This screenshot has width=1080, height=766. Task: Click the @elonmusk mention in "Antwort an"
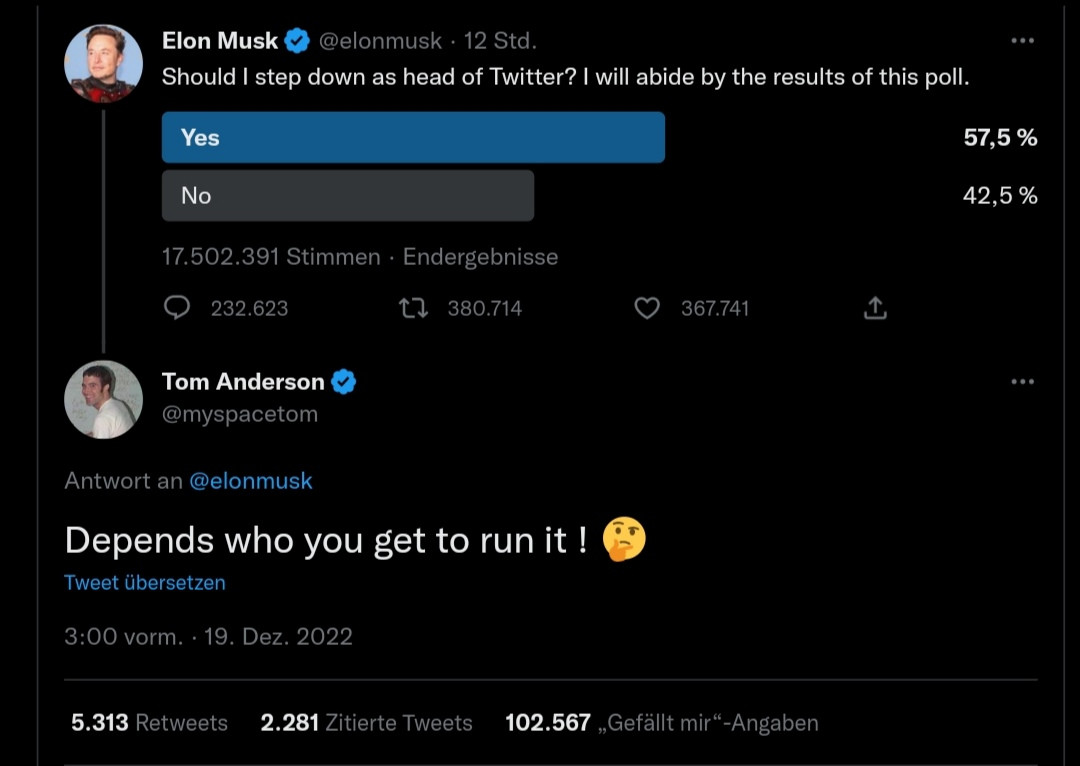pyautogui.click(x=250, y=481)
